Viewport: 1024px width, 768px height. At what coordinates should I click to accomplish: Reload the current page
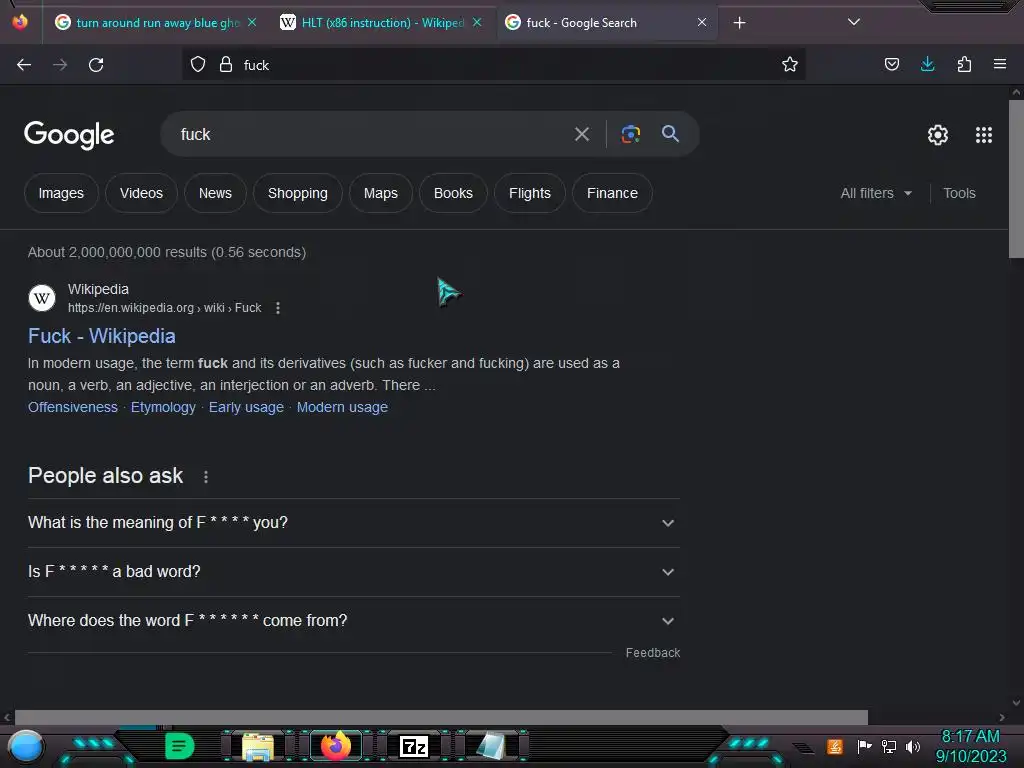pyautogui.click(x=96, y=65)
